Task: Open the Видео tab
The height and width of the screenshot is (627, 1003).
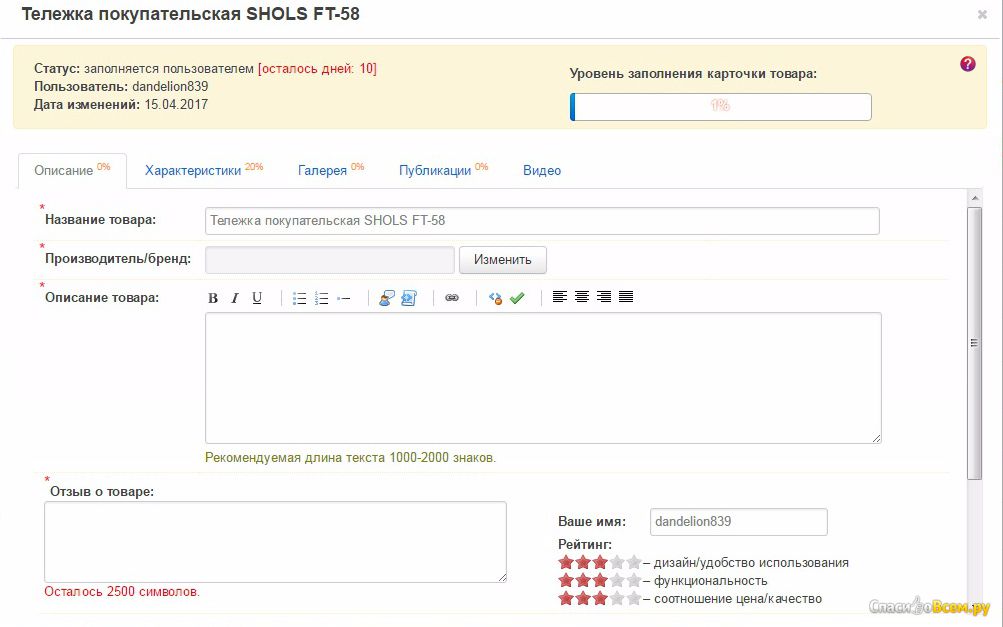Action: point(542,170)
